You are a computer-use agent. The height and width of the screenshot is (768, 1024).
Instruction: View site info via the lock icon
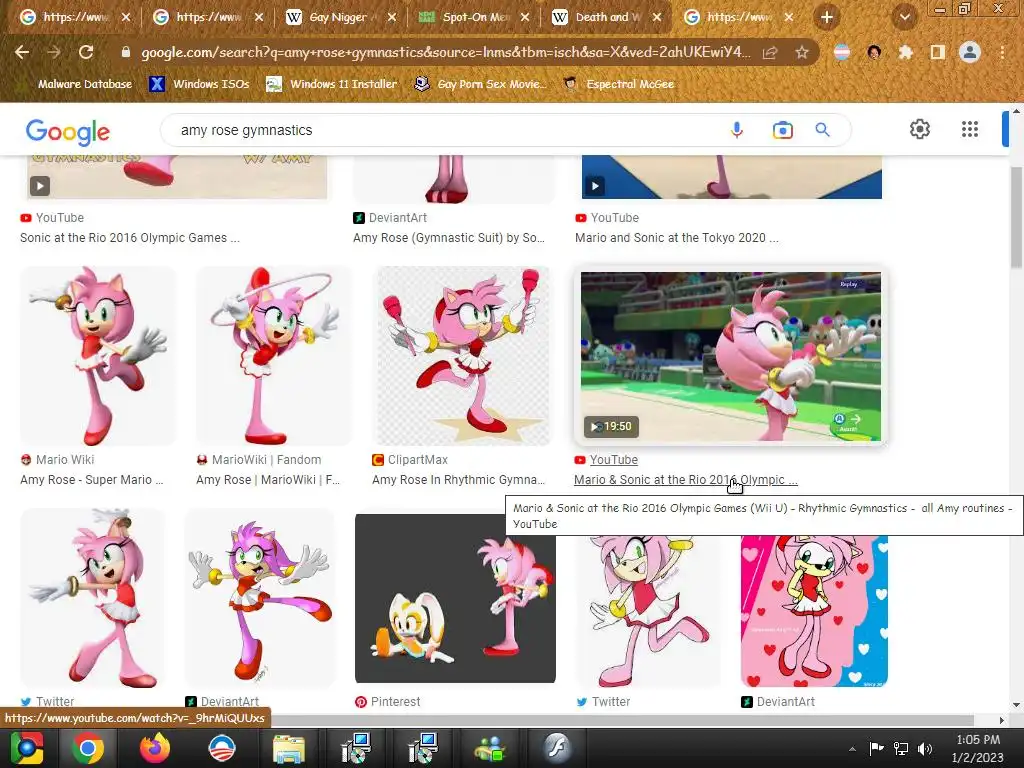click(126, 52)
